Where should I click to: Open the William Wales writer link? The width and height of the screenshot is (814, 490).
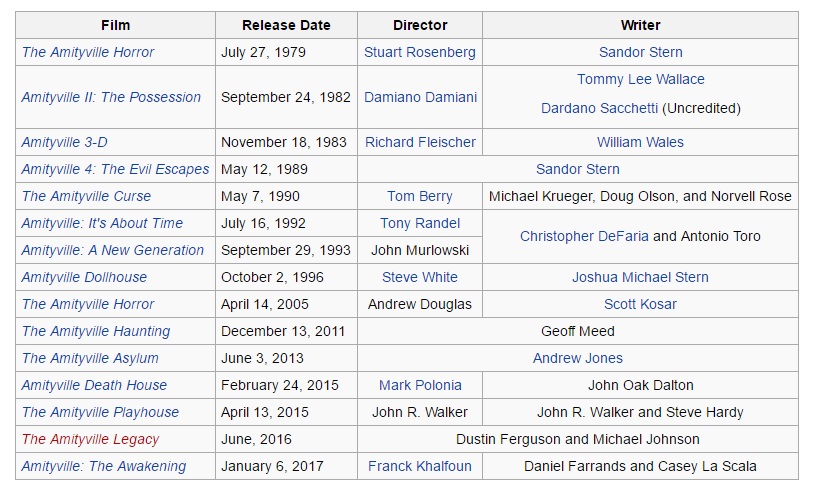pyautogui.click(x=640, y=142)
